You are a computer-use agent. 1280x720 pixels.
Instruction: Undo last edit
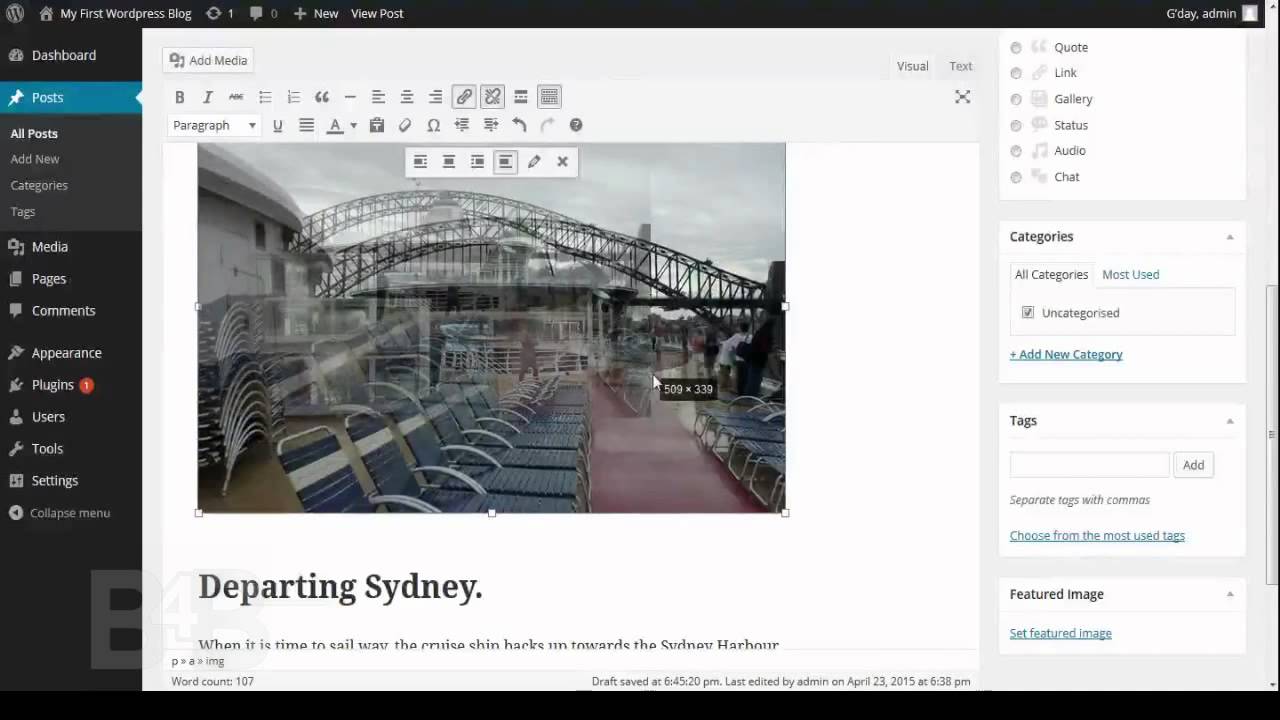[x=519, y=125]
